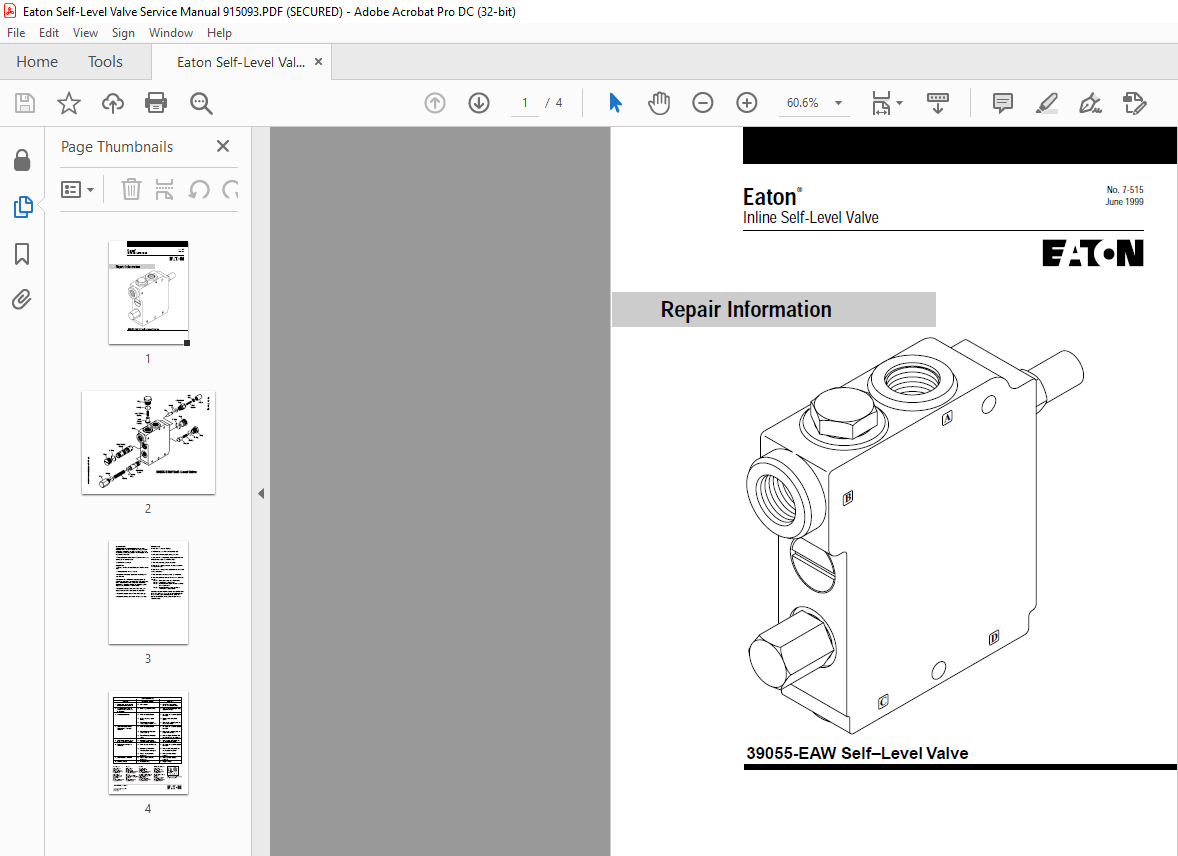Open the View menu
The image size is (1178, 856).
coord(85,33)
